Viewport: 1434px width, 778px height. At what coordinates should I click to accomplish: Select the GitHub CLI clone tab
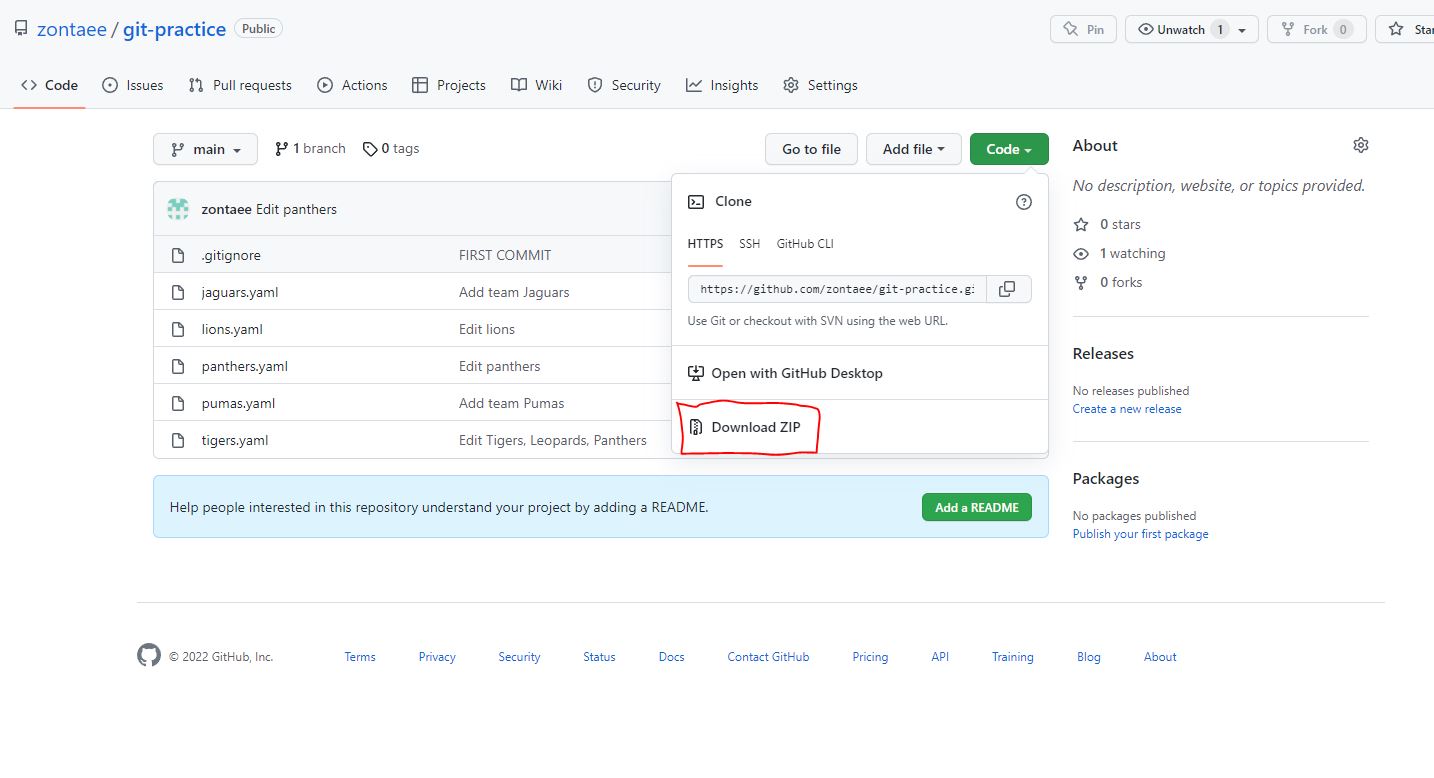[x=805, y=244]
